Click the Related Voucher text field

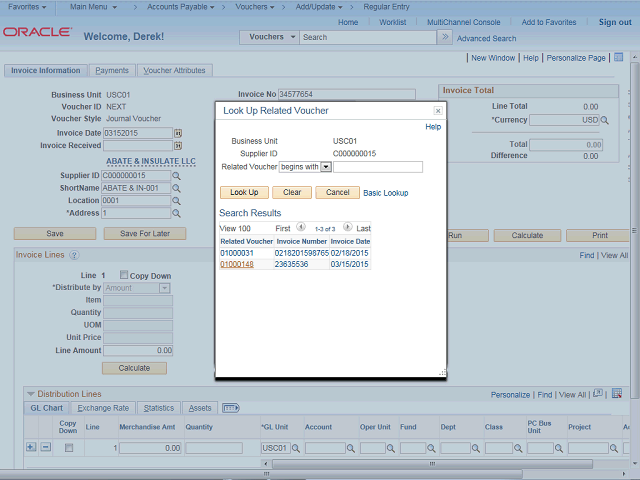coord(378,167)
